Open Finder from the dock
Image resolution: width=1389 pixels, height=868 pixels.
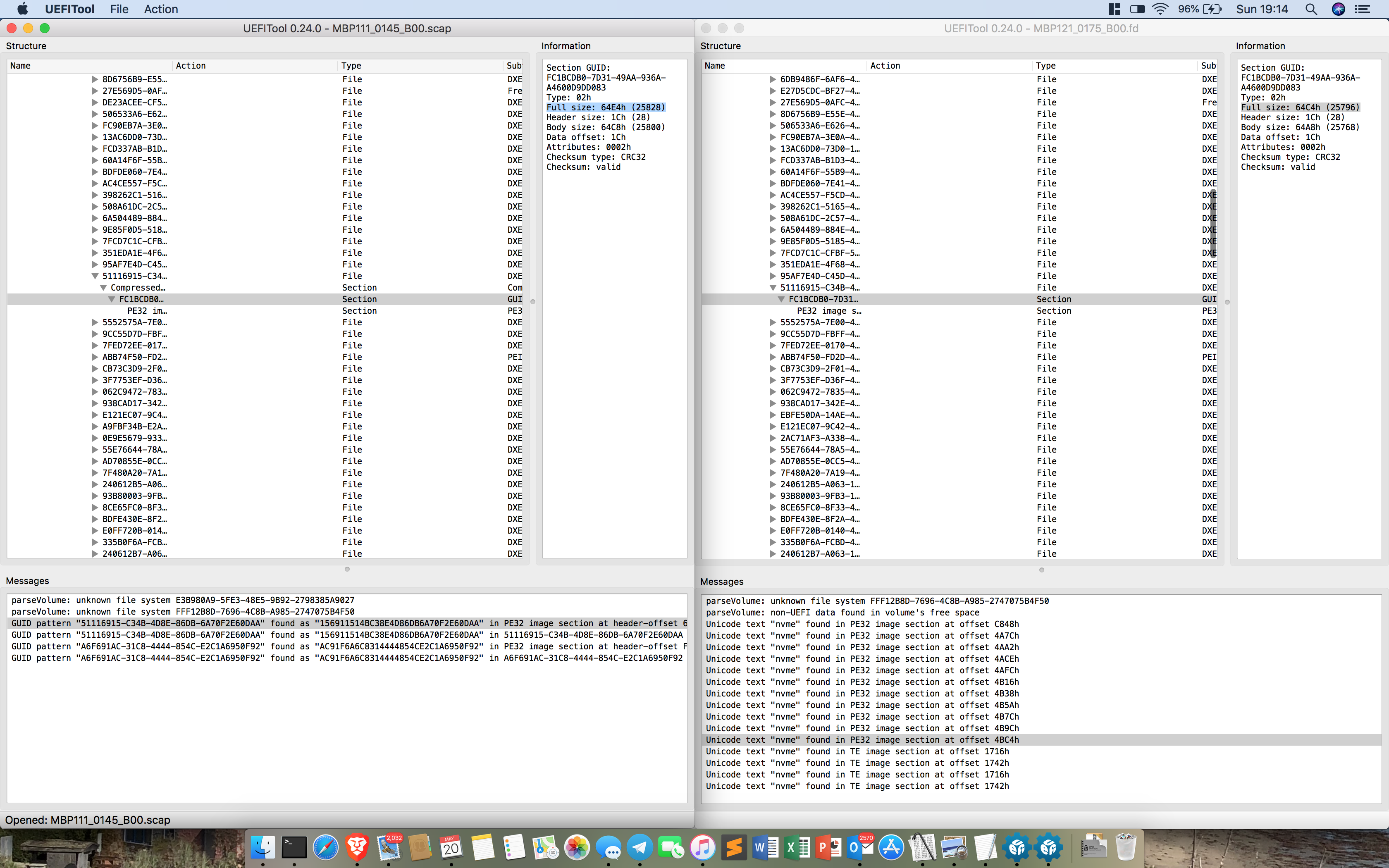(263, 847)
